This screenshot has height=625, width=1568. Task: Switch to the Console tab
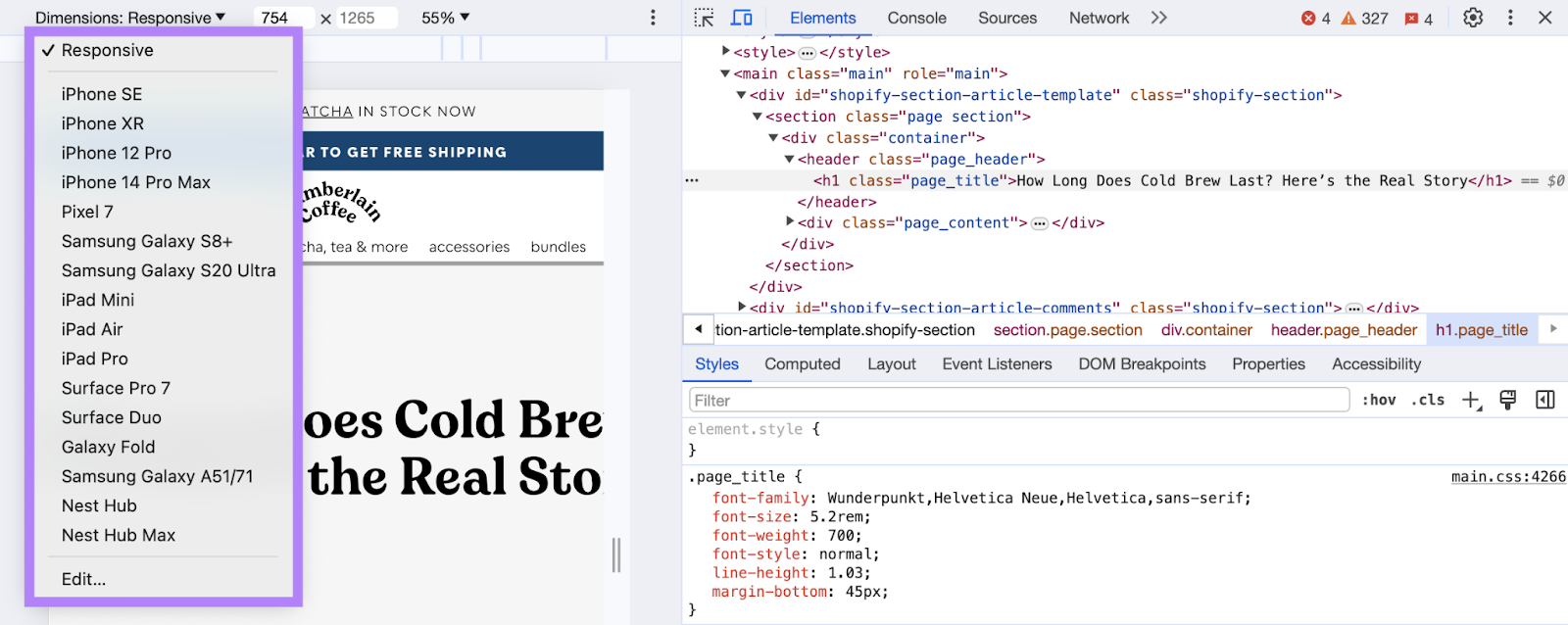[x=917, y=18]
